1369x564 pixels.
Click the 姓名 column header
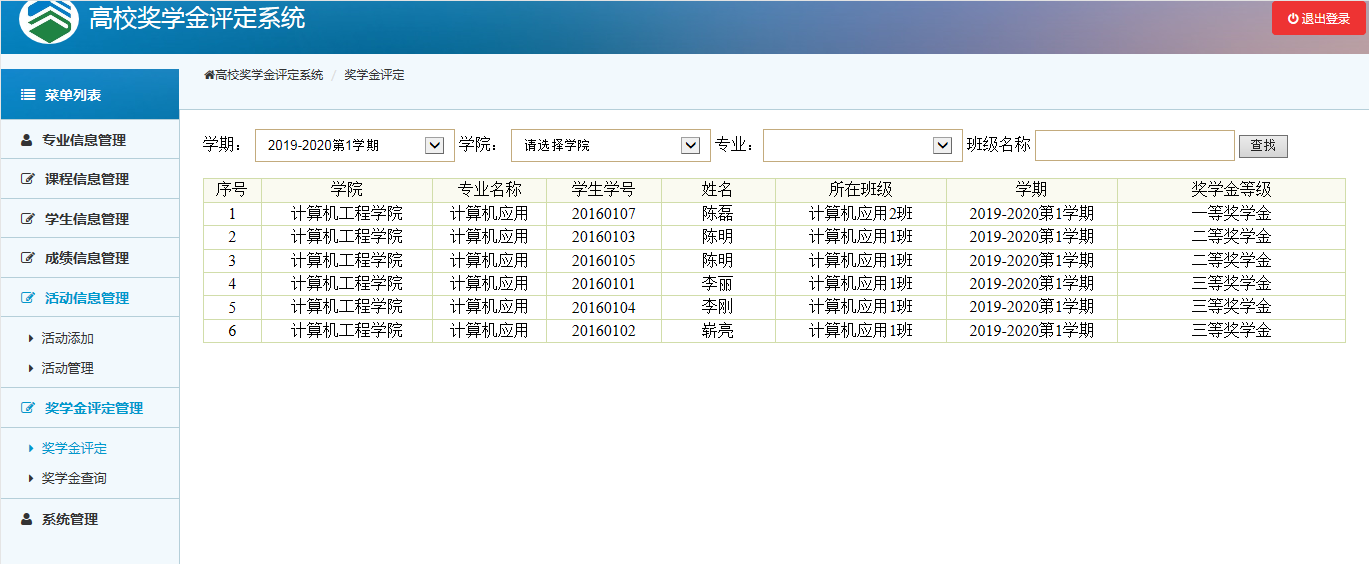click(718, 190)
